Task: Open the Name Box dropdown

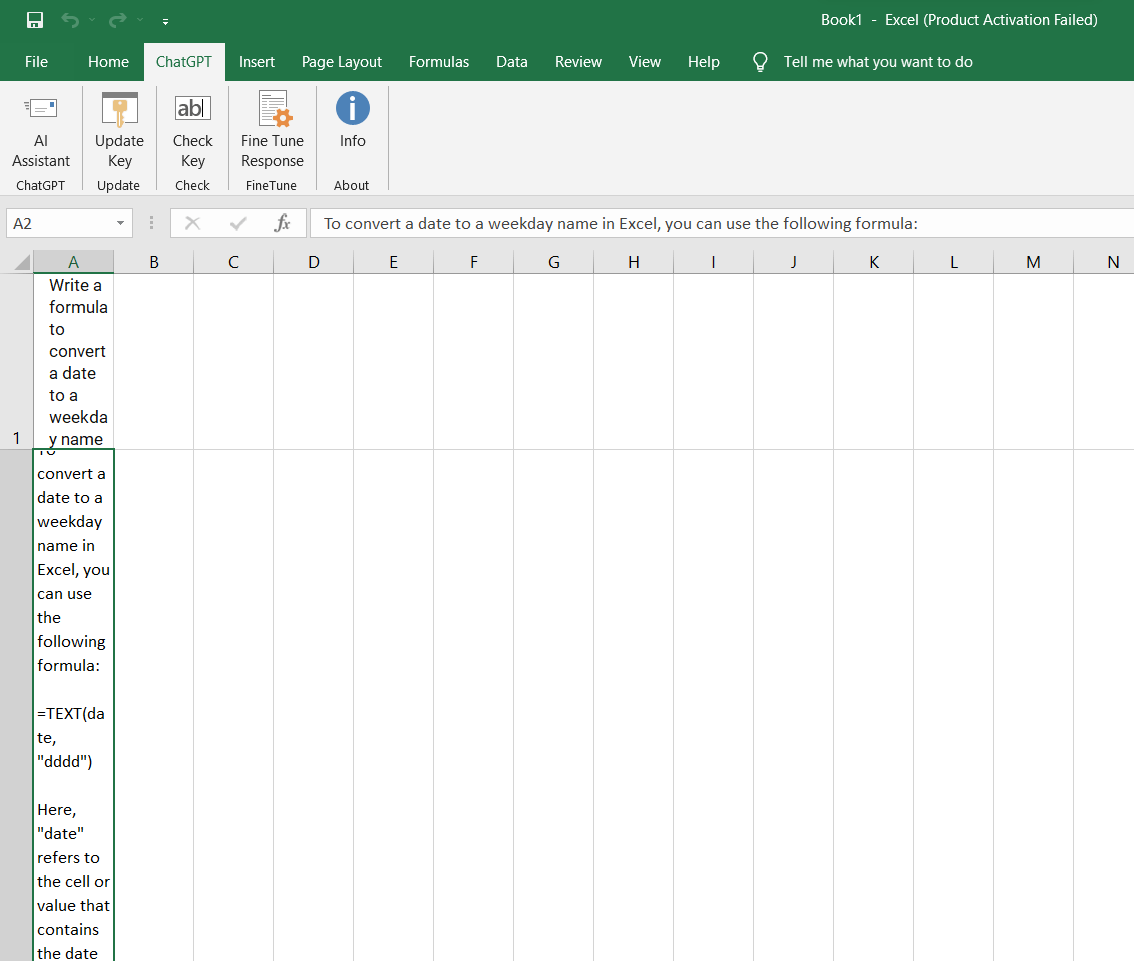Action: pos(122,223)
